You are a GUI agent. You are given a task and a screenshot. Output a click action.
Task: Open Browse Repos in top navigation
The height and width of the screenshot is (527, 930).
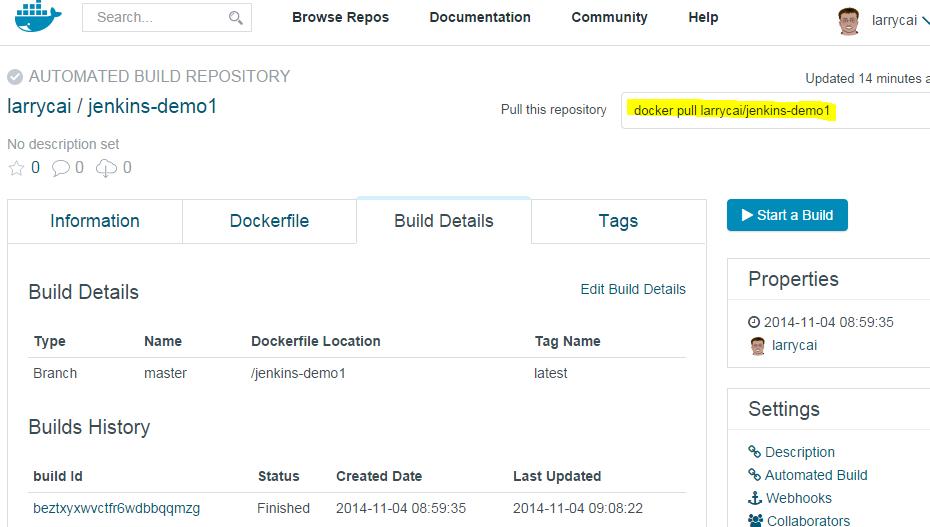pyautogui.click(x=340, y=17)
